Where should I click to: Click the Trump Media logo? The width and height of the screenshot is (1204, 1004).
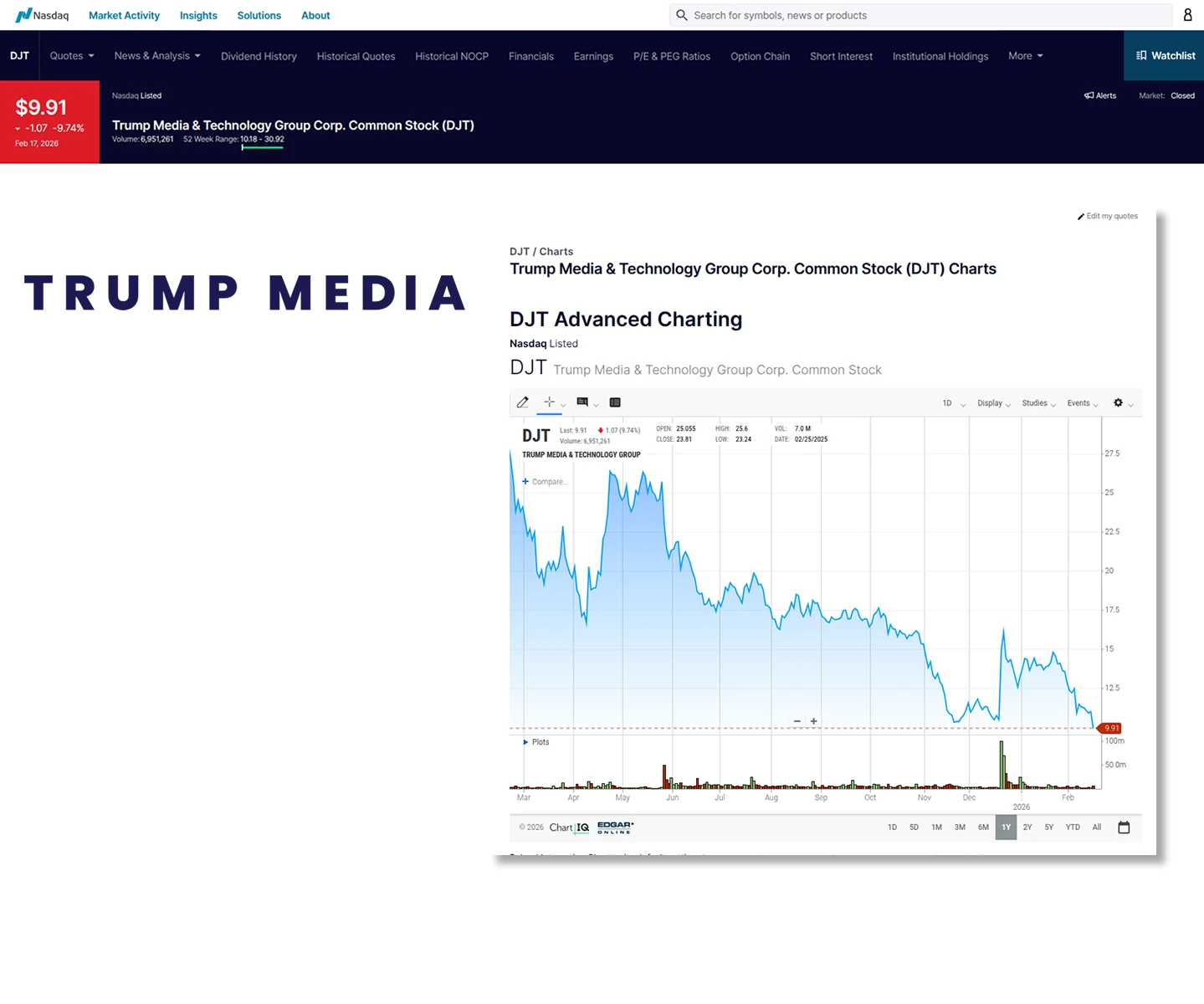tap(244, 293)
